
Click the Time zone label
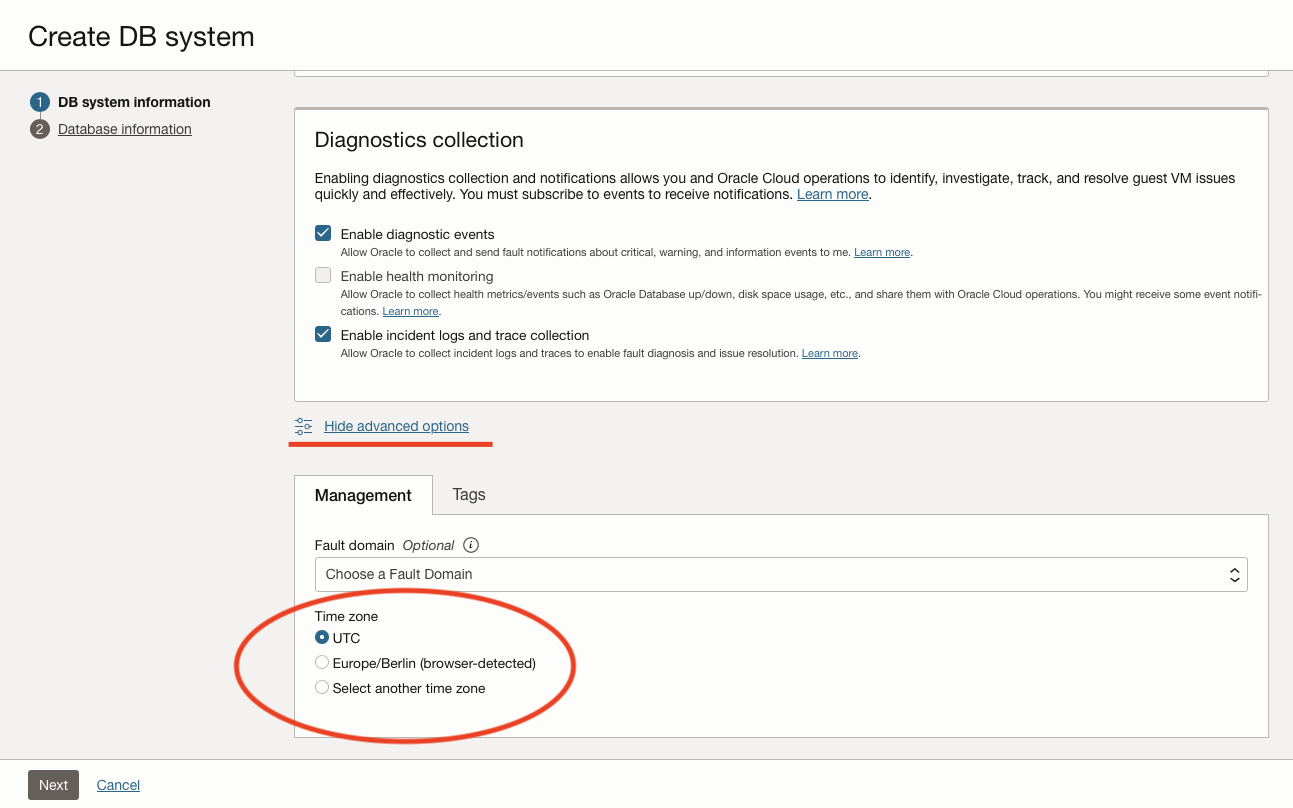pos(346,616)
